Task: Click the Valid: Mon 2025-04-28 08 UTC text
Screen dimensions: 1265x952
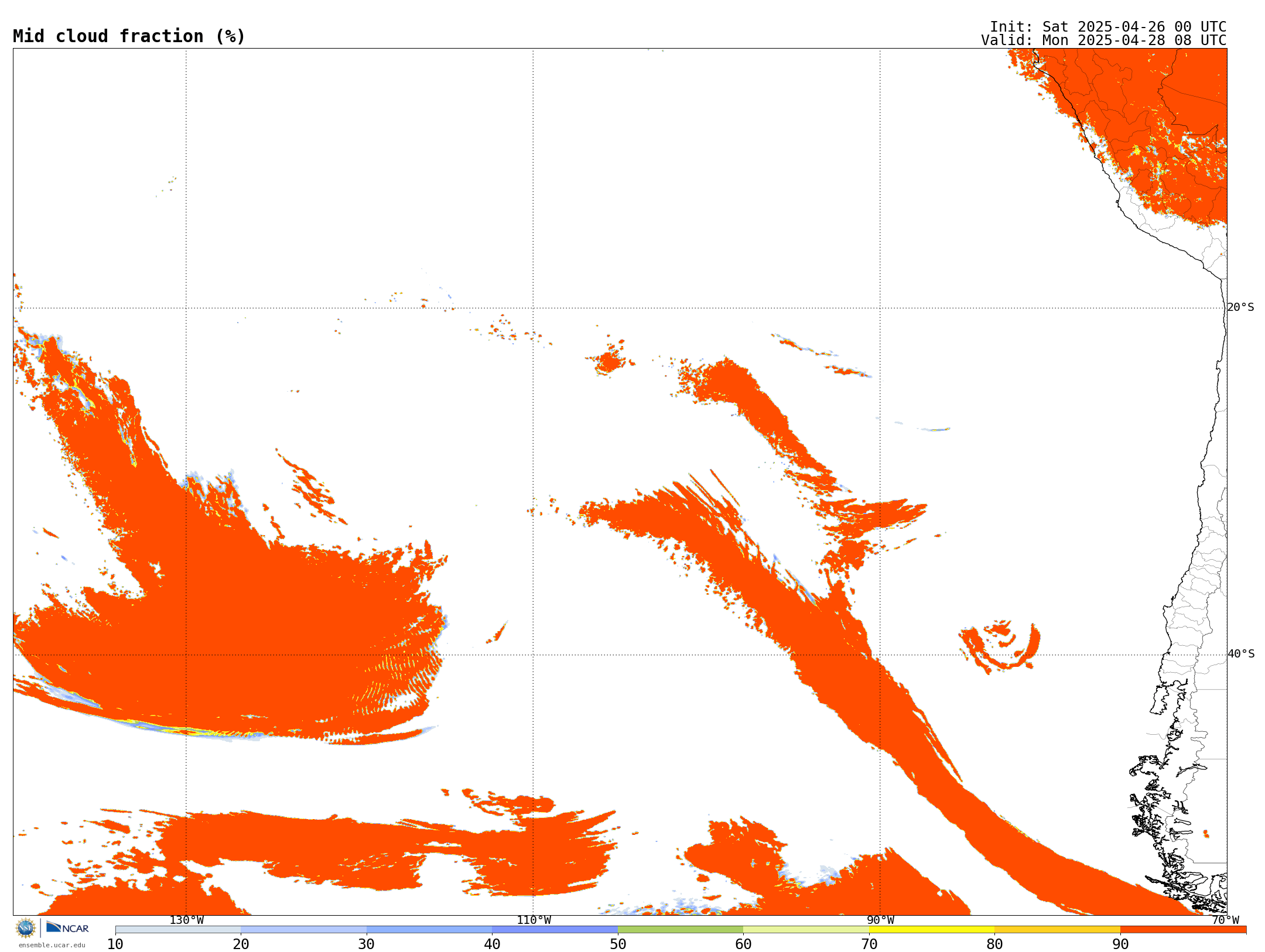Action: click(x=1104, y=40)
